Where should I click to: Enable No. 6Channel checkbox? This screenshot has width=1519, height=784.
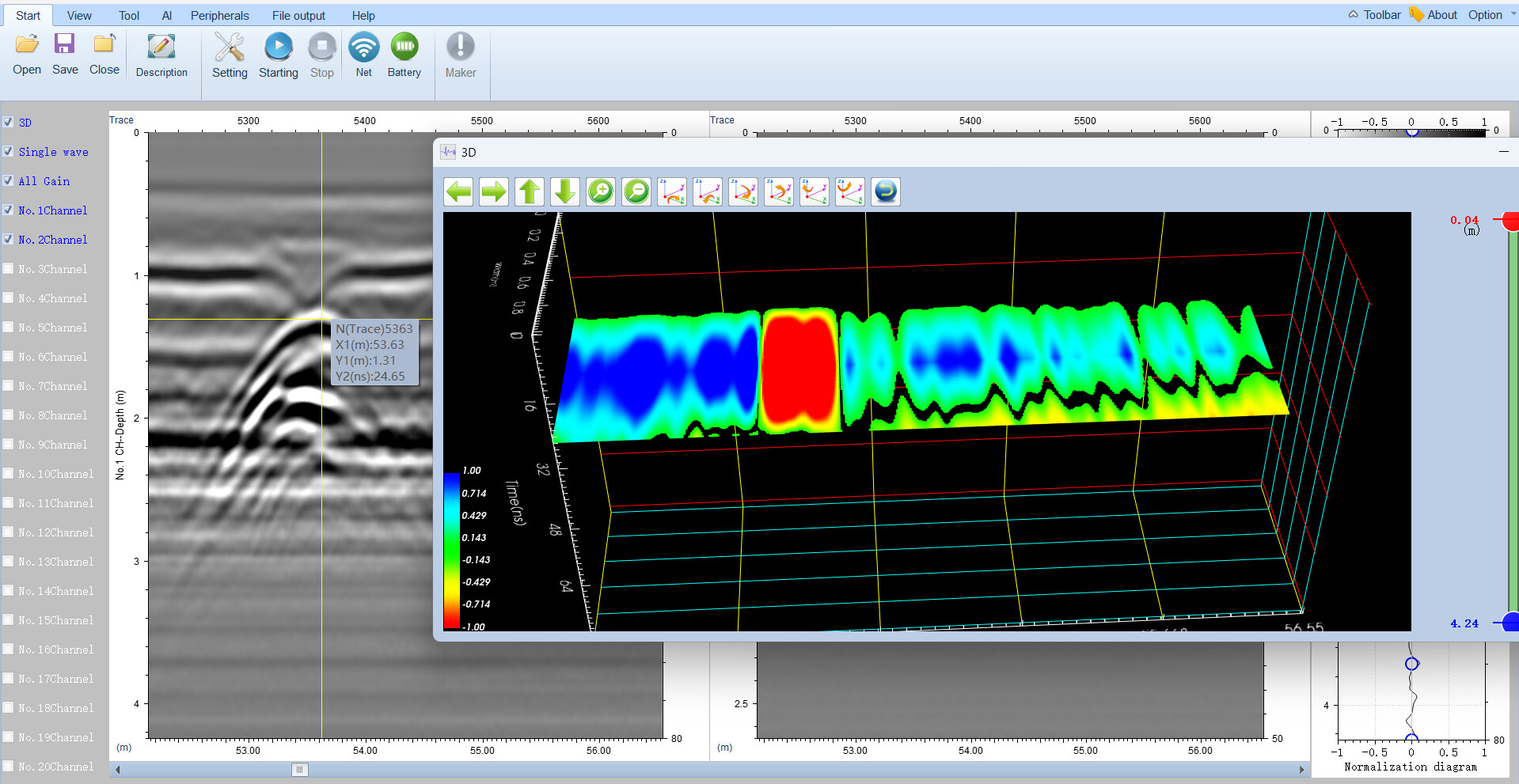coord(8,356)
